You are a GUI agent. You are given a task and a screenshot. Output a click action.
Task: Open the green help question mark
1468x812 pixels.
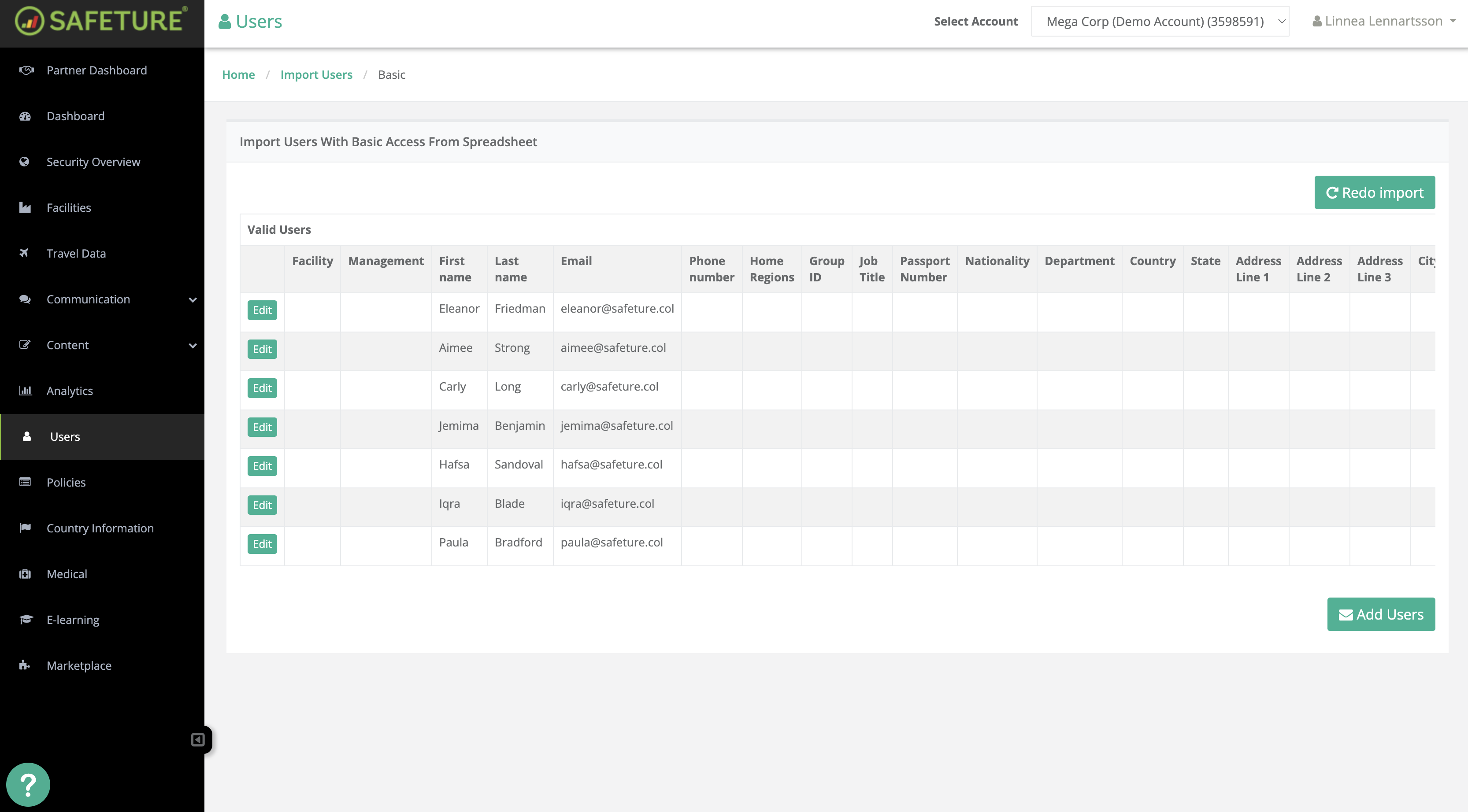(x=28, y=785)
